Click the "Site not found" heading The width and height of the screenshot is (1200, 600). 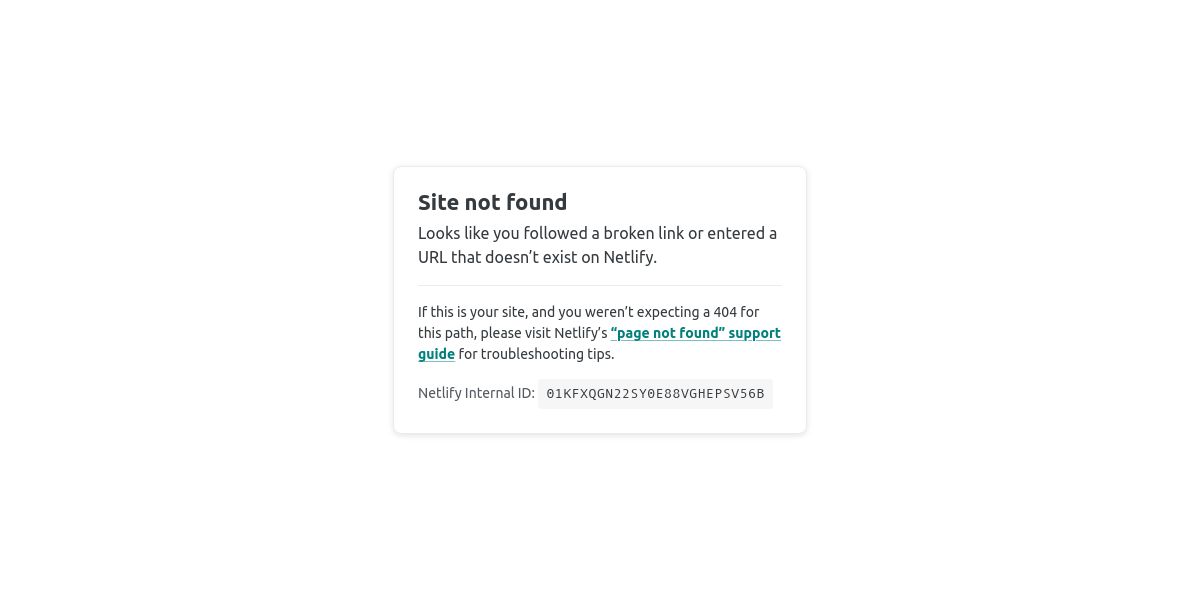pos(493,202)
